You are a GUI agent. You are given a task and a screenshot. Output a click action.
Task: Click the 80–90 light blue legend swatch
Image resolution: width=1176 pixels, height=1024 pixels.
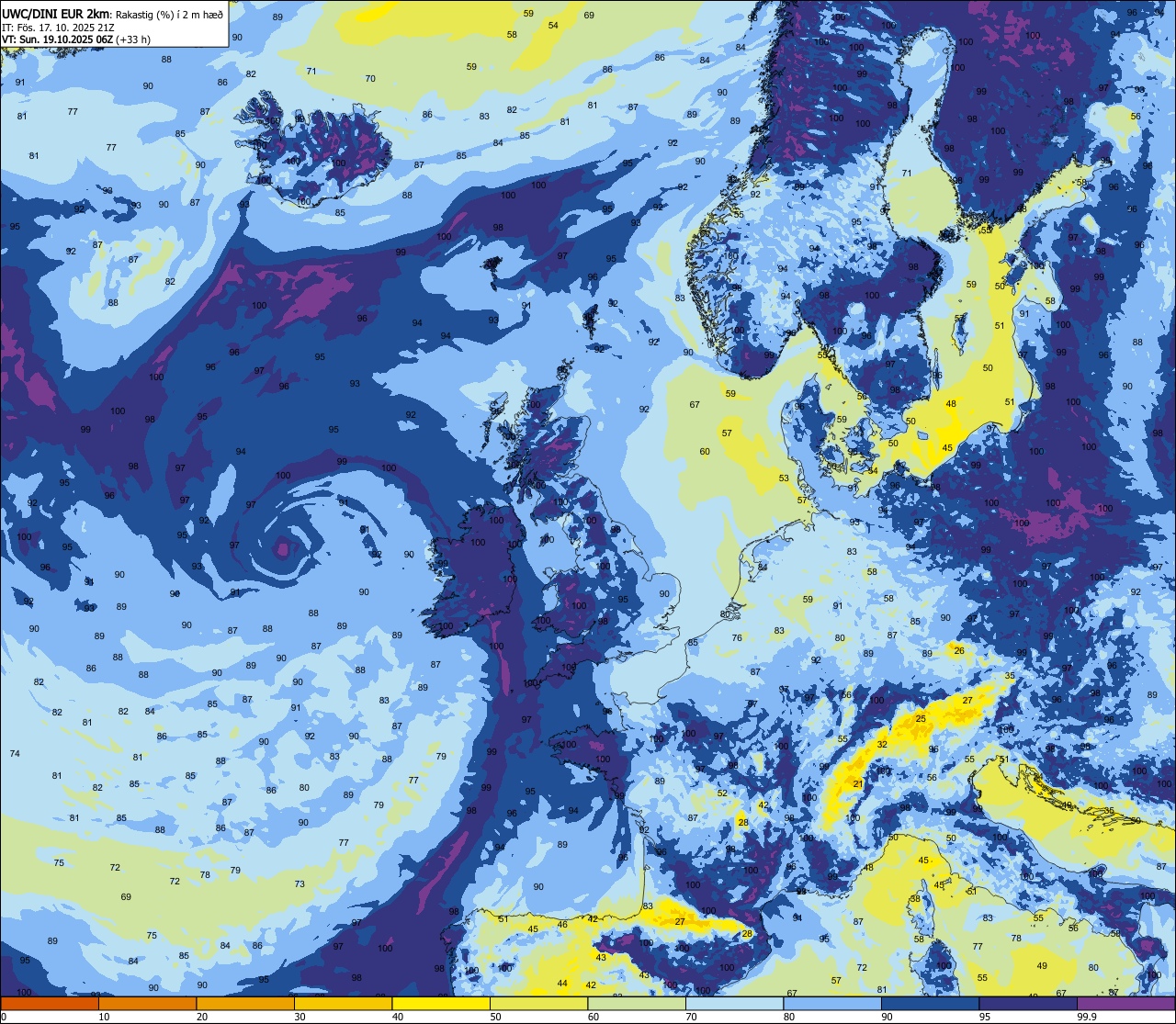click(832, 1003)
